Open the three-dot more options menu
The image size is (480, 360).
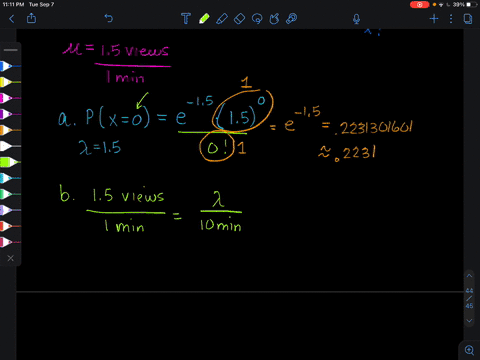click(451, 19)
